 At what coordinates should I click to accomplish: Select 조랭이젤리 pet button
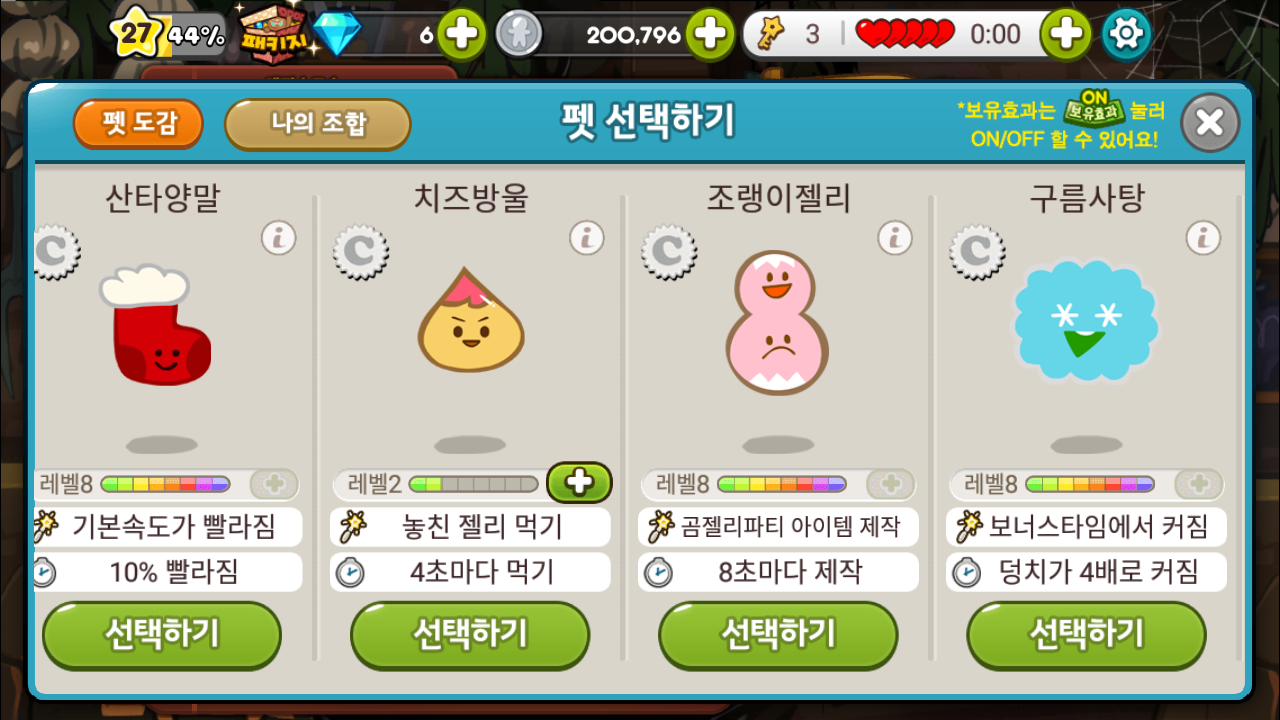(x=778, y=635)
